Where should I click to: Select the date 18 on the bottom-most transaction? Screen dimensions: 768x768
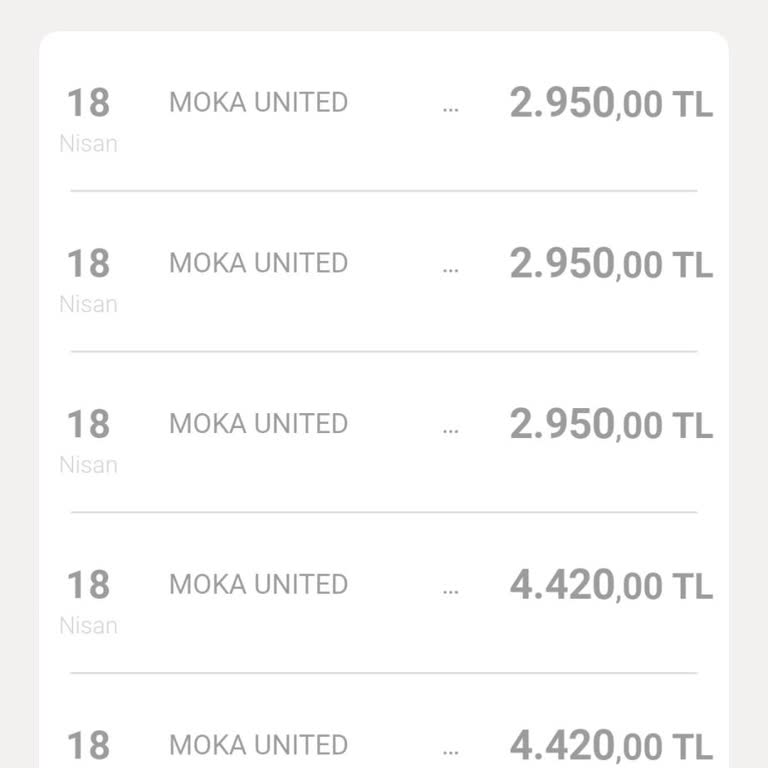[88, 746]
